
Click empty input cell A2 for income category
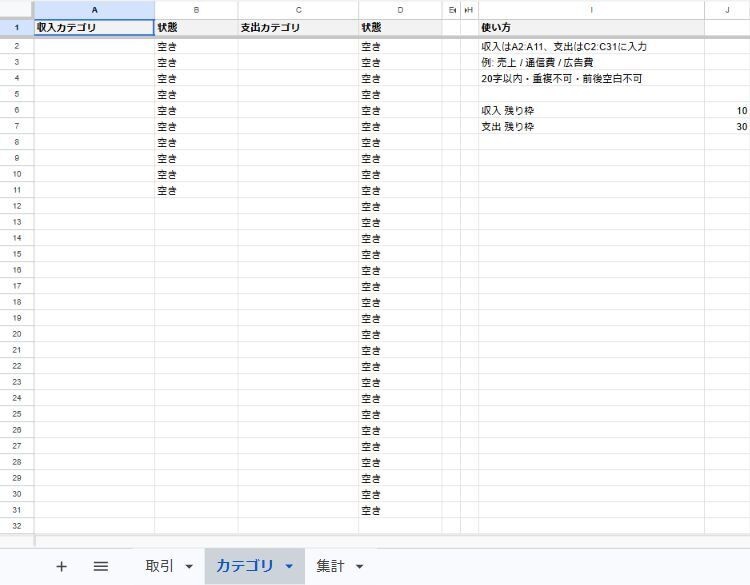click(x=94, y=46)
